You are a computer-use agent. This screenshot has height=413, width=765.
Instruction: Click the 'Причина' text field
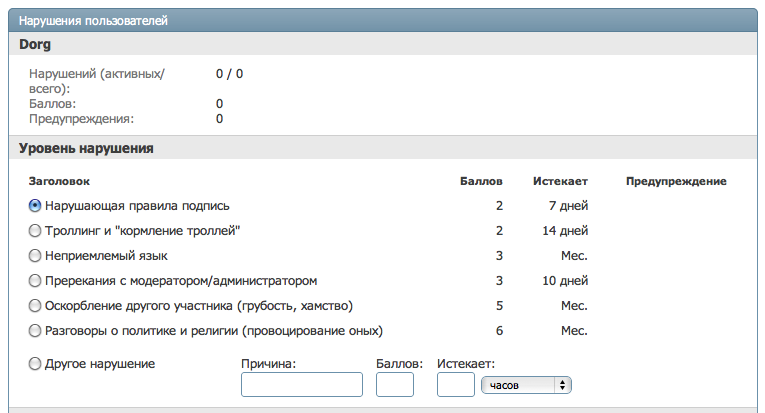coord(302,385)
